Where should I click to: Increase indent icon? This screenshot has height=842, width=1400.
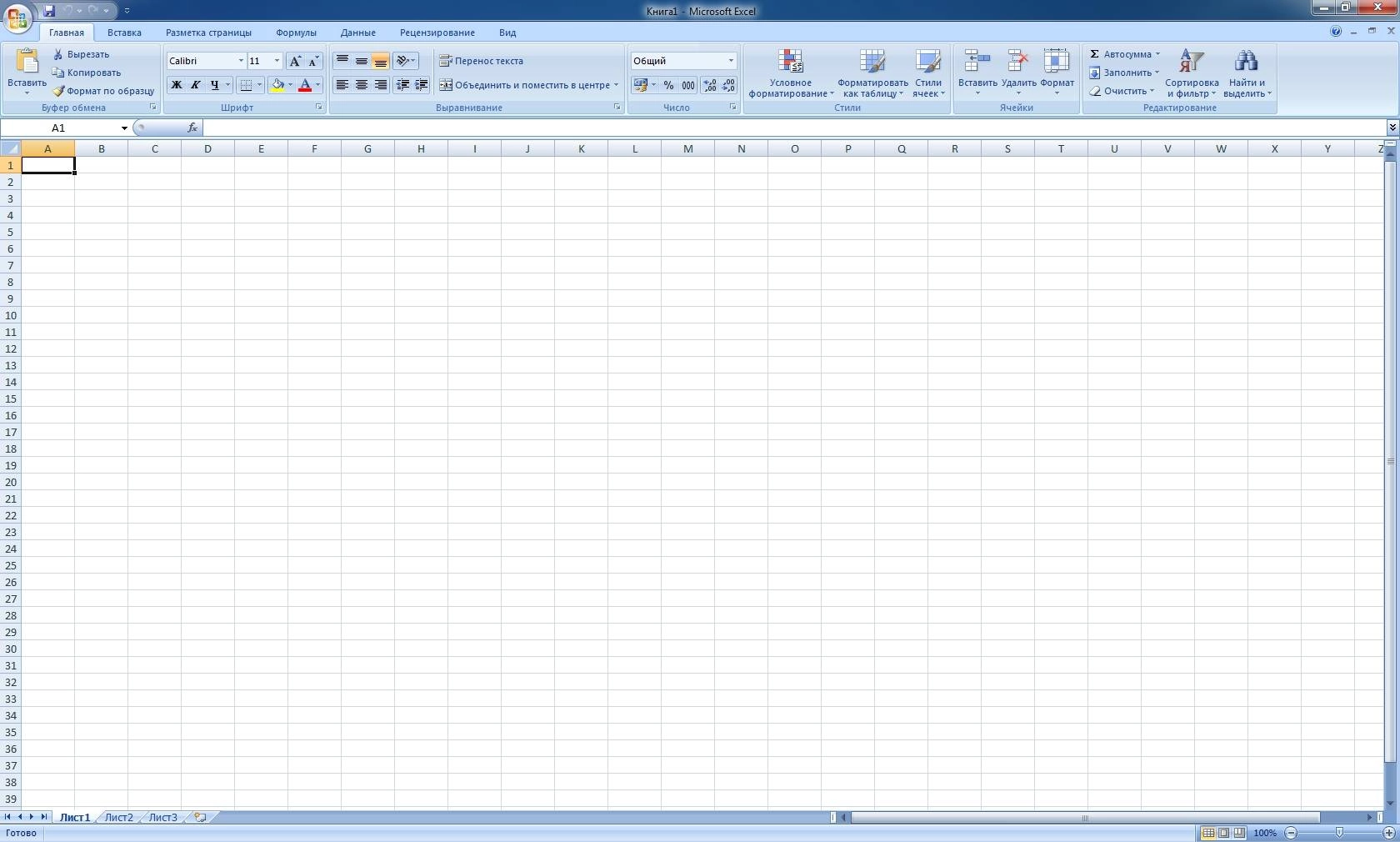(422, 85)
